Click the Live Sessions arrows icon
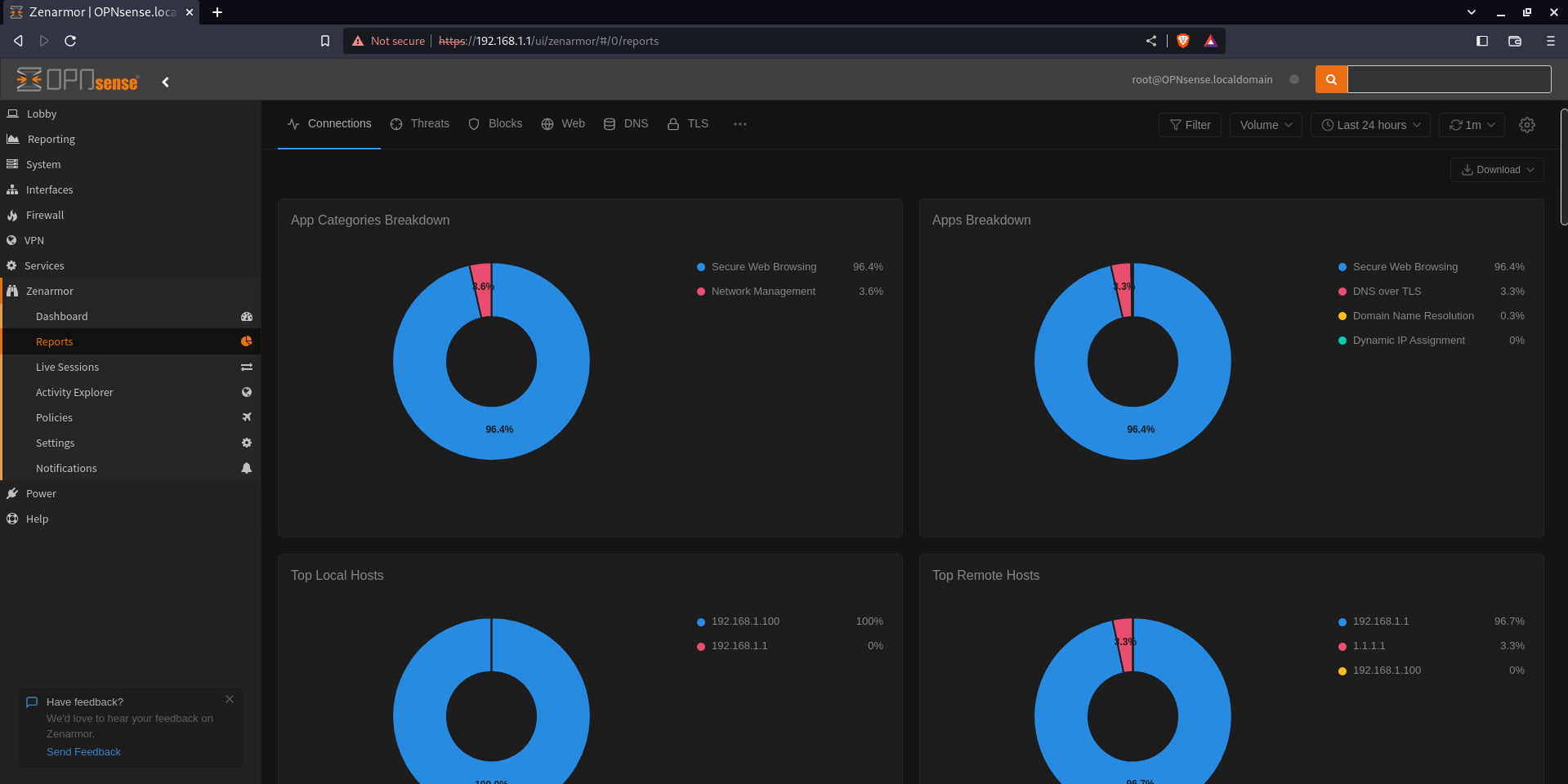1568x784 pixels. tap(246, 367)
